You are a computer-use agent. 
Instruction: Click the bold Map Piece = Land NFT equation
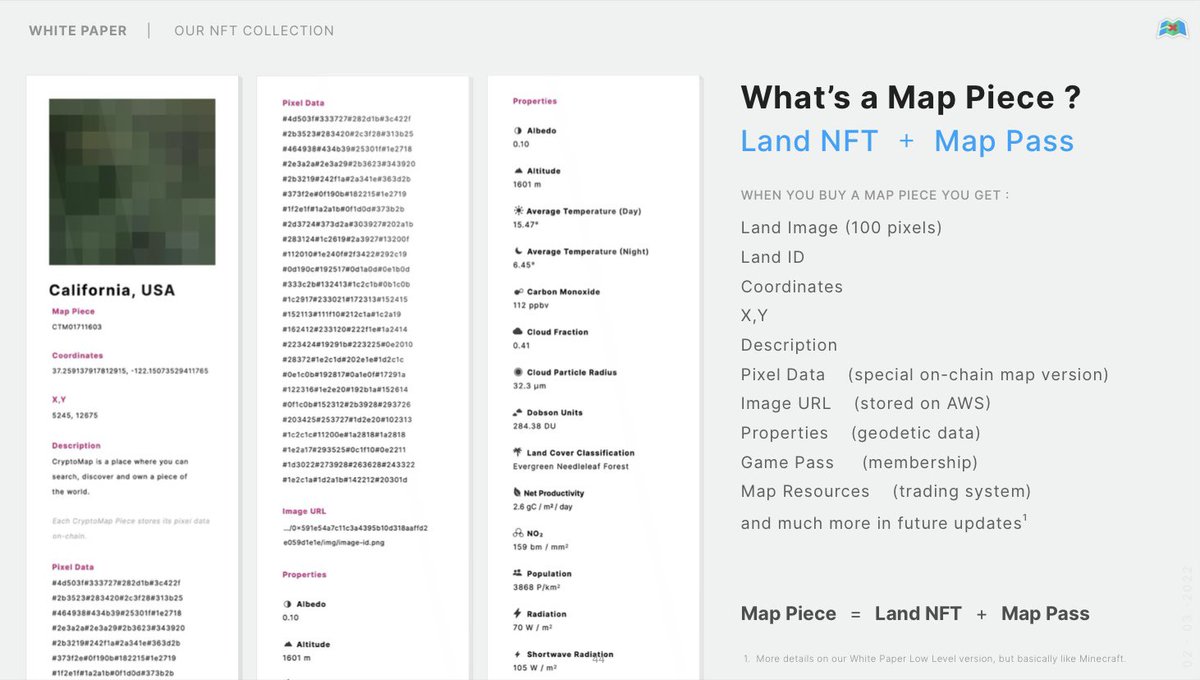pyautogui.click(x=915, y=614)
